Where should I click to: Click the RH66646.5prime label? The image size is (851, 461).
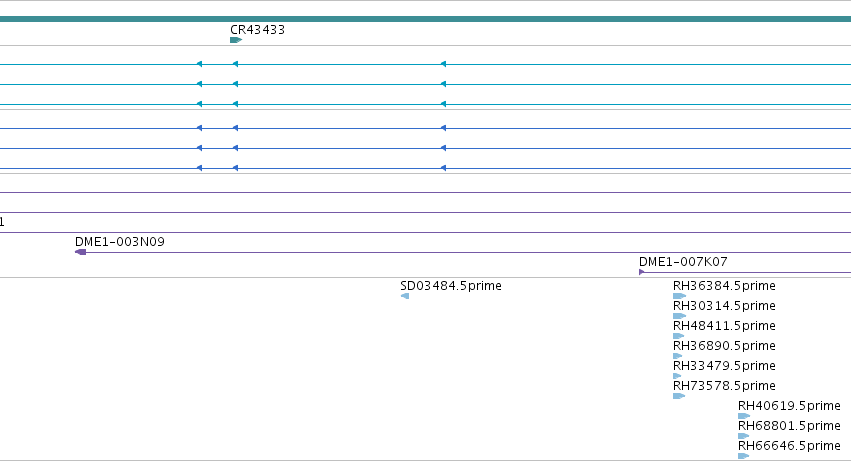(x=789, y=446)
